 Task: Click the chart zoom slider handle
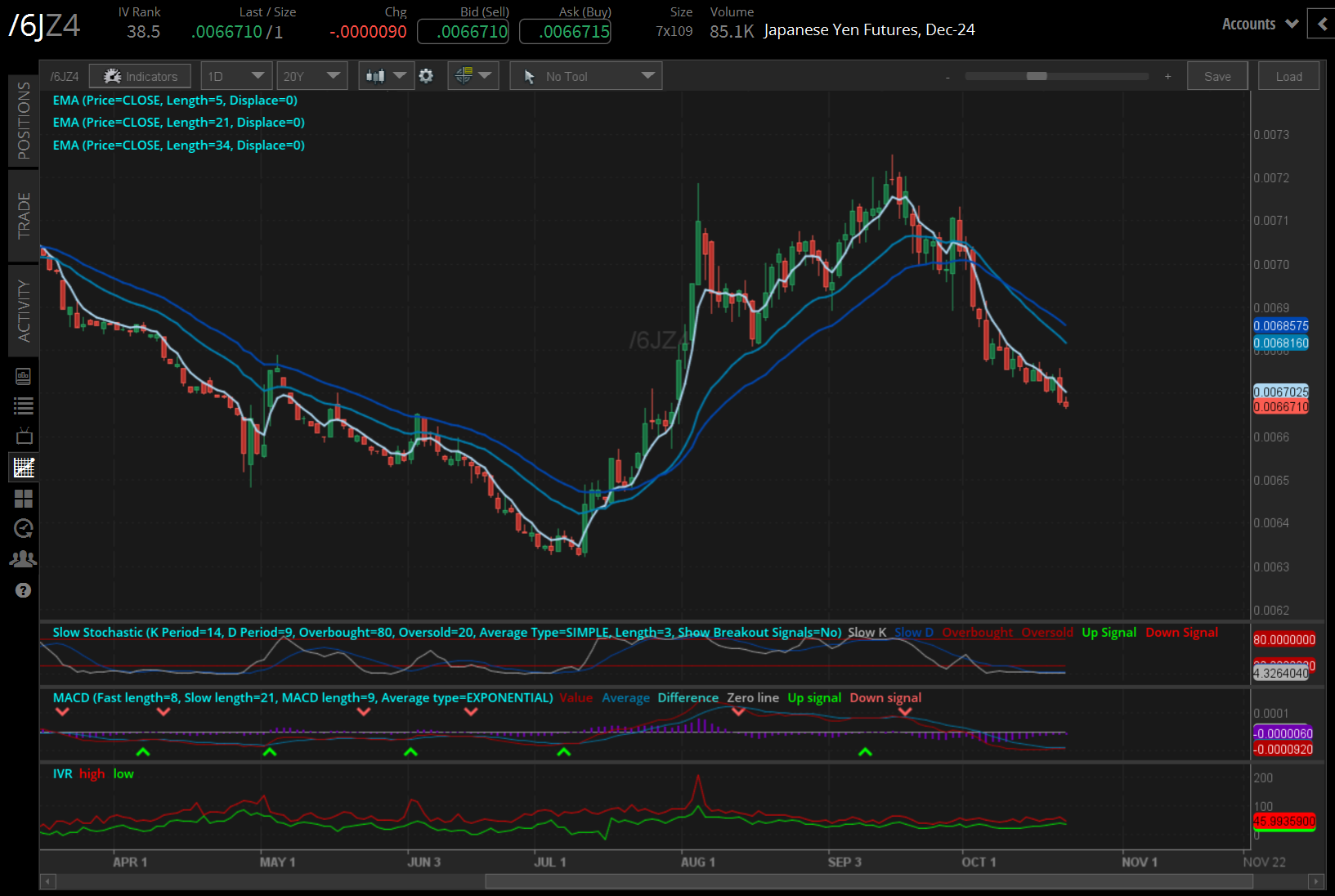pos(1037,76)
